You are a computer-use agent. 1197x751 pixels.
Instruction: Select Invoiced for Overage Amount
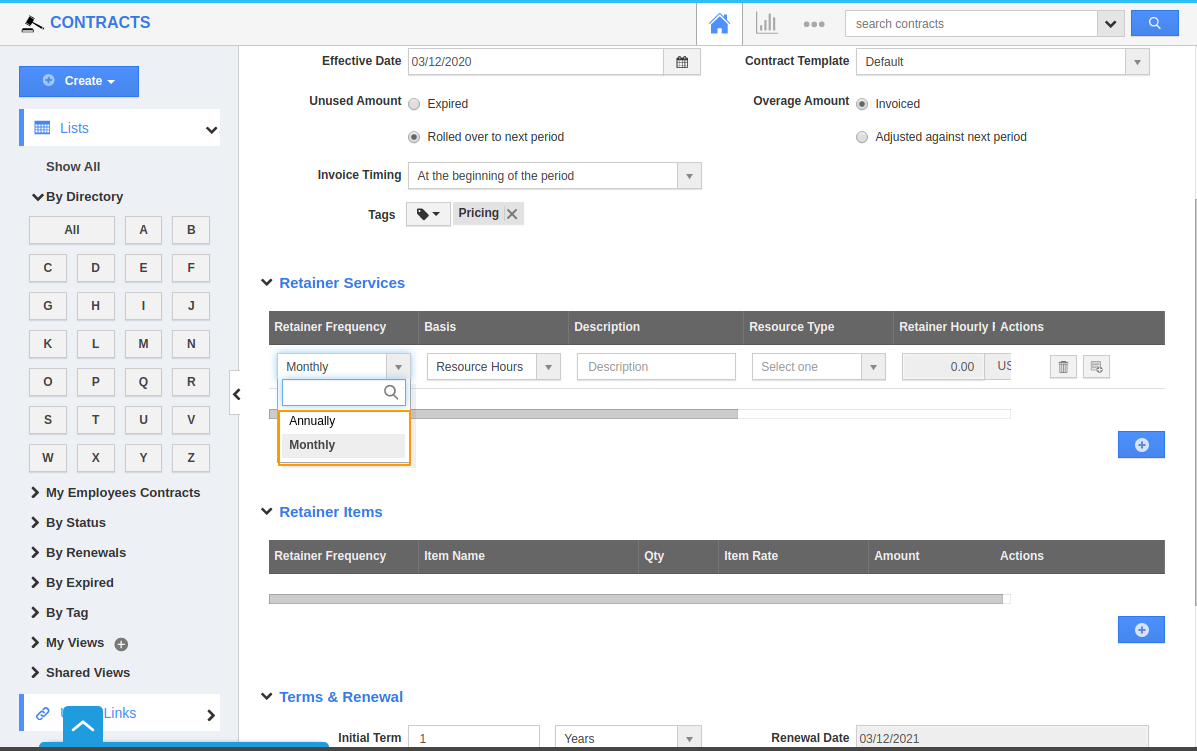[862, 104]
